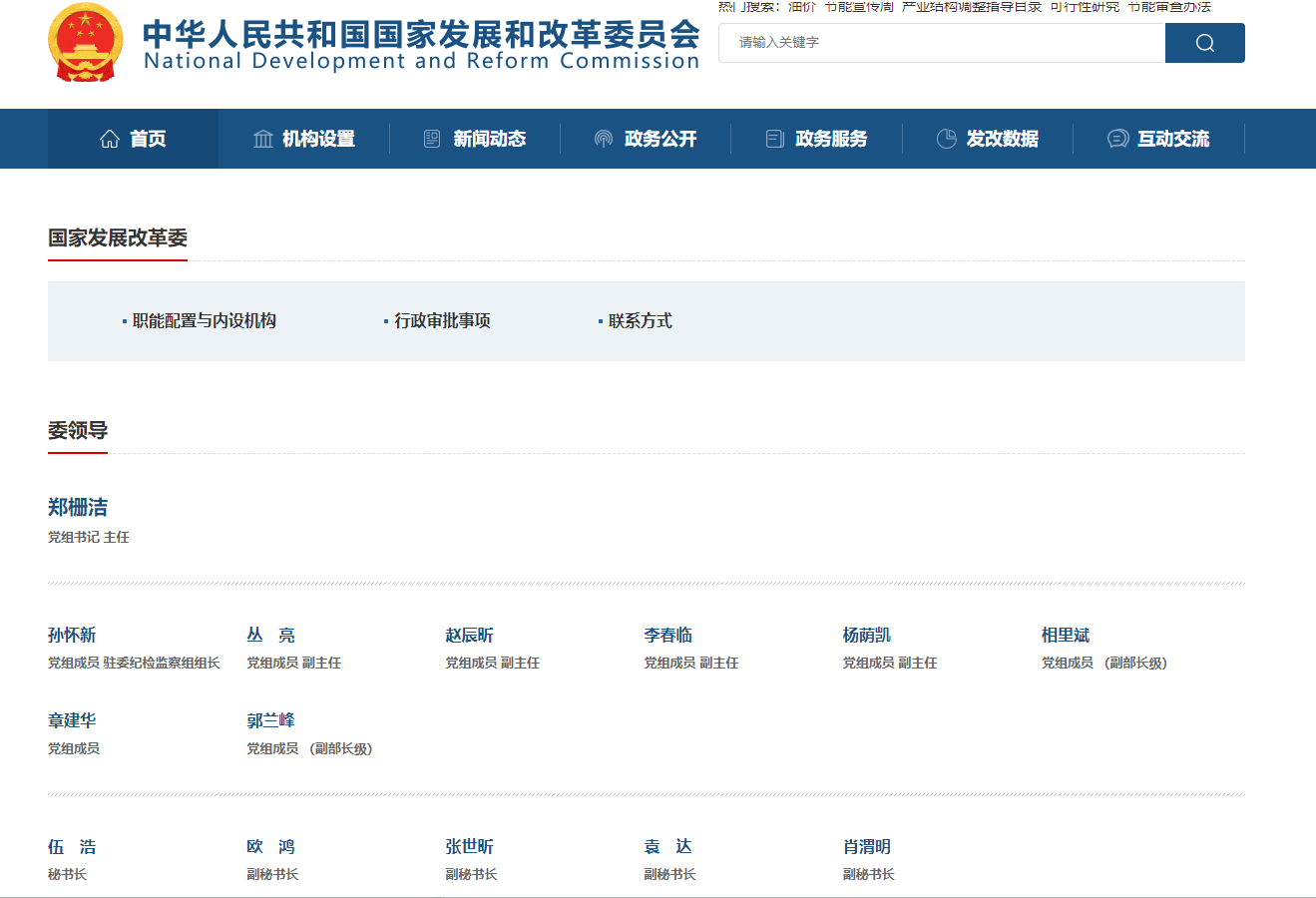View 孙怀新's profile page
Viewport: 1316px width, 898px height.
pos(72,636)
